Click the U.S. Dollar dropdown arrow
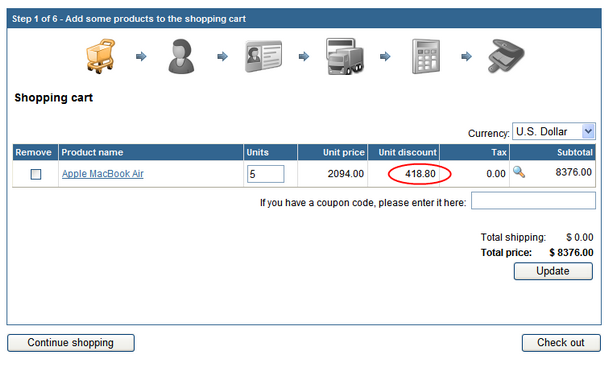This screenshot has width=609, height=372. (588, 131)
